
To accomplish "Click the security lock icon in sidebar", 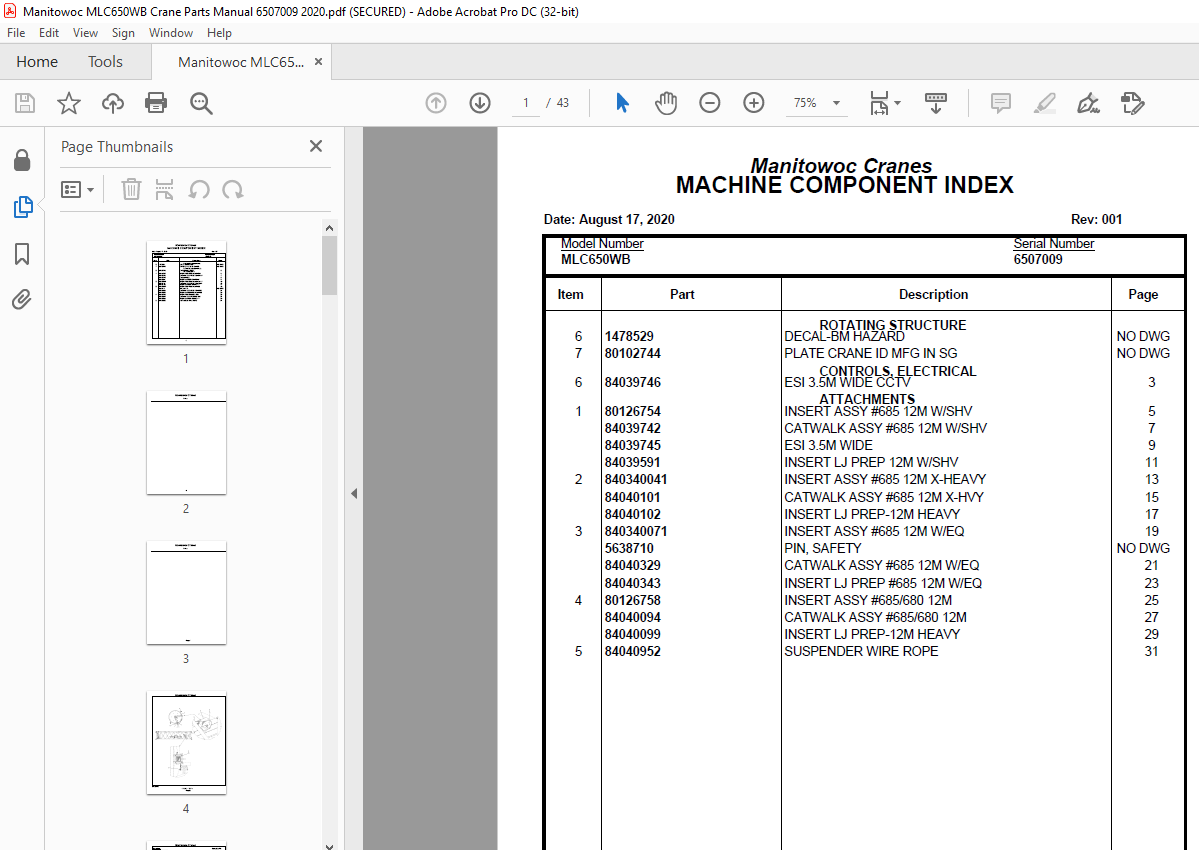I will (22, 160).
